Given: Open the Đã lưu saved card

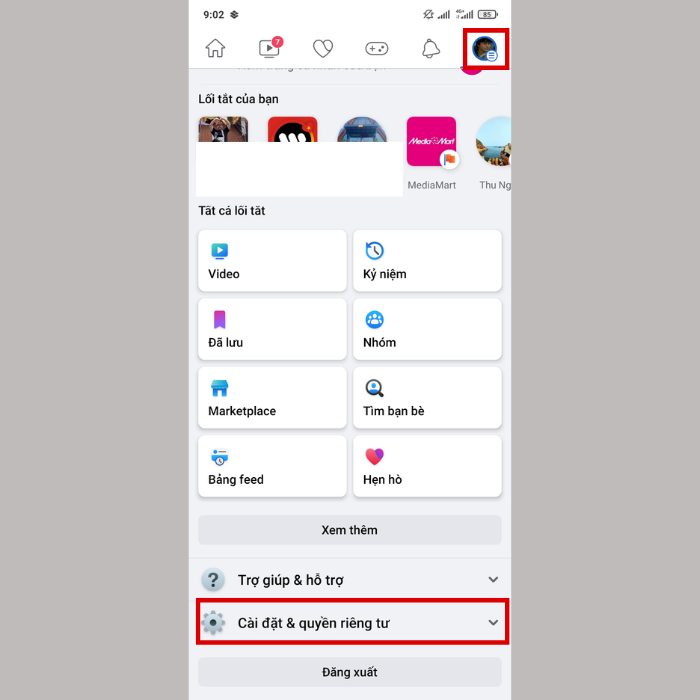Looking at the screenshot, I should click(272, 329).
